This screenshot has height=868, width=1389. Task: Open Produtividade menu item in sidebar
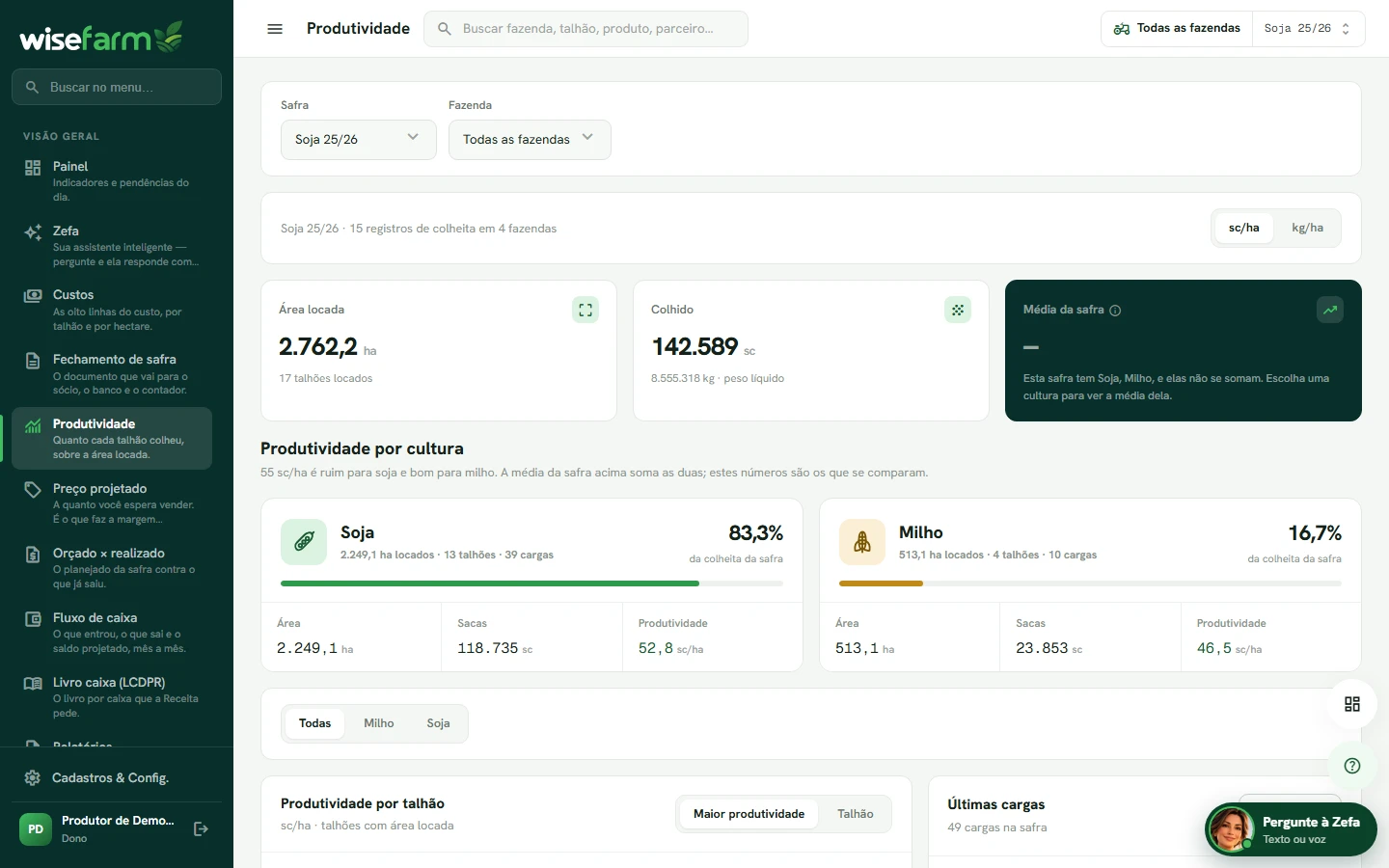[x=112, y=439]
